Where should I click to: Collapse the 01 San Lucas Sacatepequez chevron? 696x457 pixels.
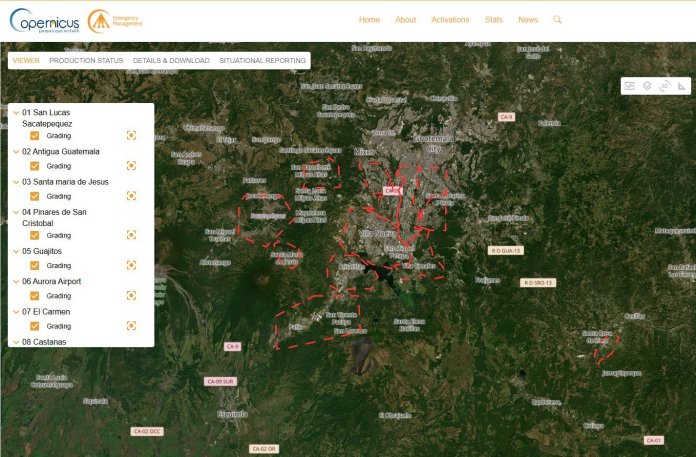pyautogui.click(x=16, y=113)
